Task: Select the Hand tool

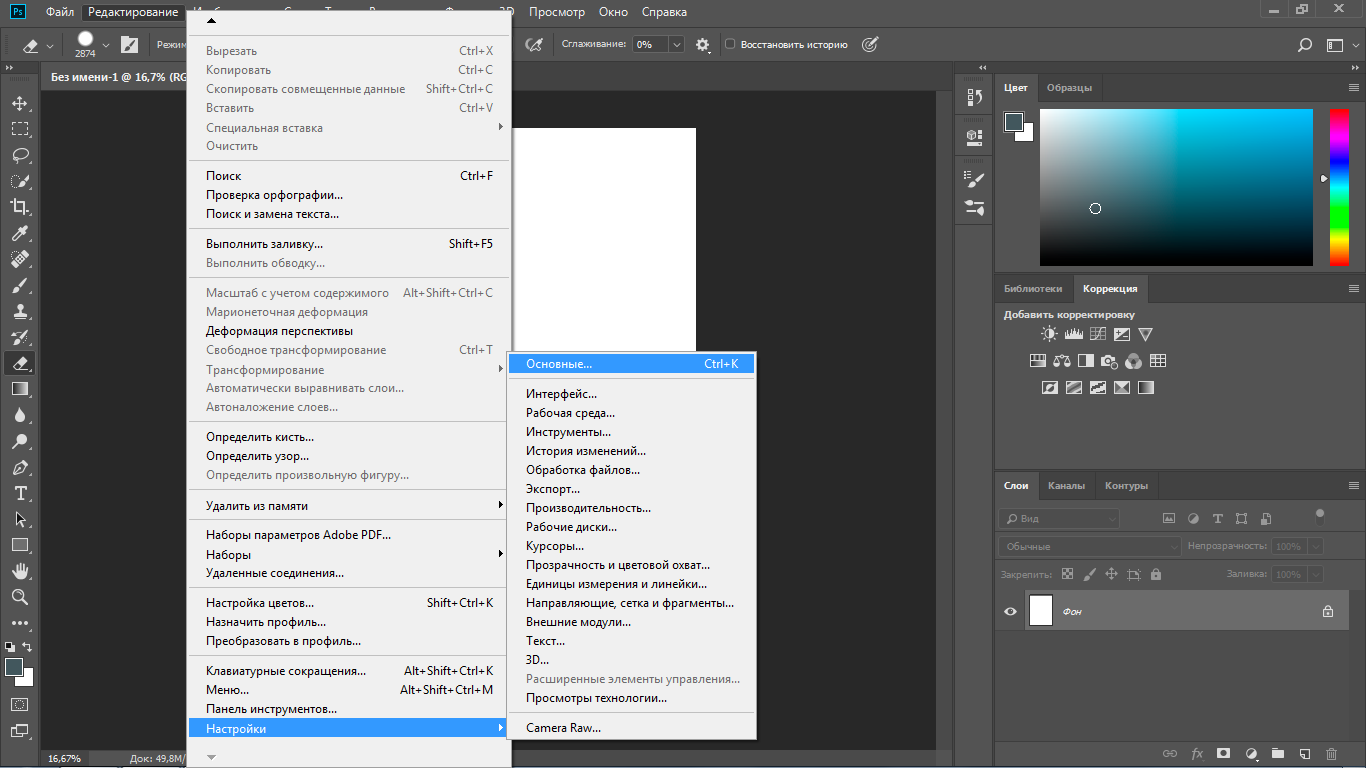Action: pyautogui.click(x=20, y=571)
